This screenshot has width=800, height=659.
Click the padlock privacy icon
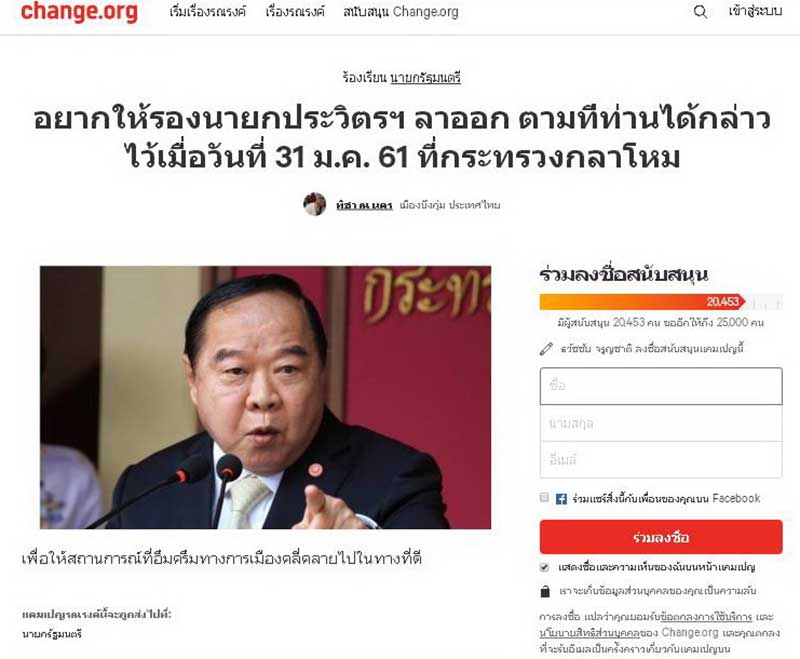545,591
